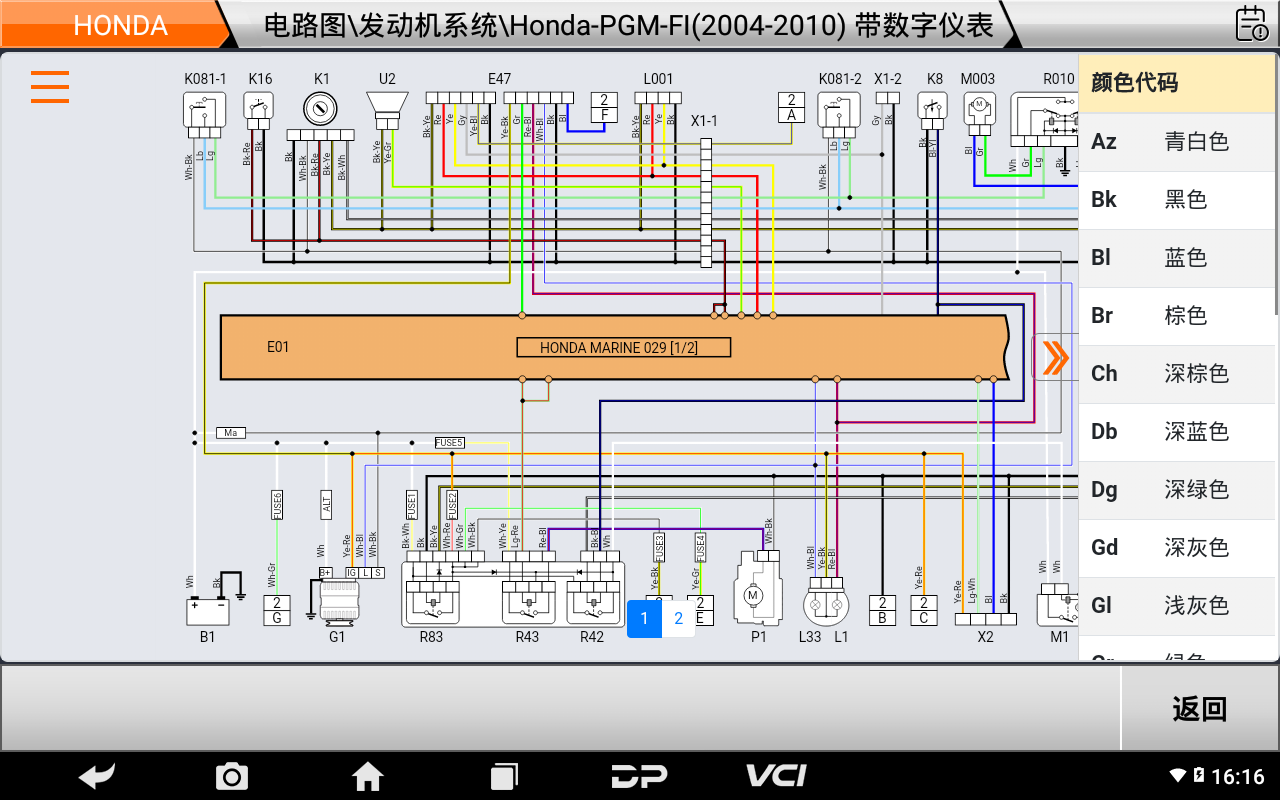
Task: Select the X2 connector
Action: click(985, 619)
